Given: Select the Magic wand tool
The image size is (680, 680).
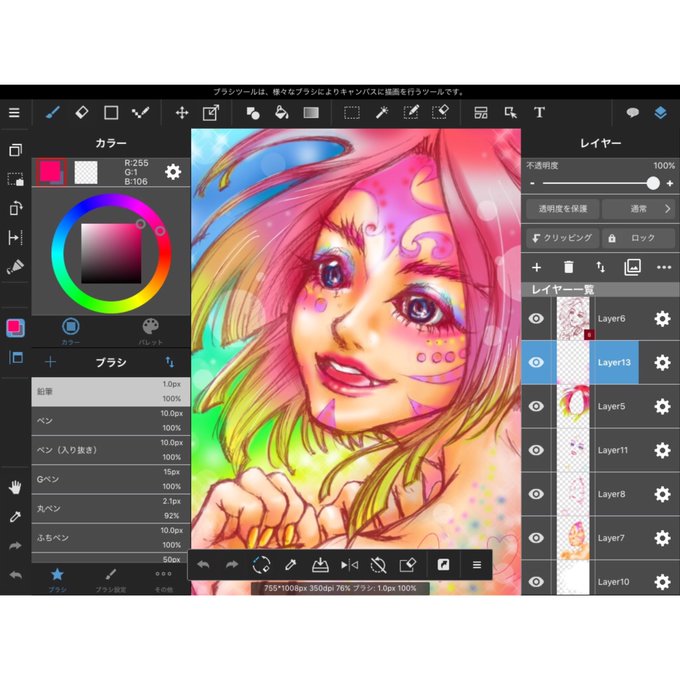Looking at the screenshot, I should pyautogui.click(x=382, y=113).
